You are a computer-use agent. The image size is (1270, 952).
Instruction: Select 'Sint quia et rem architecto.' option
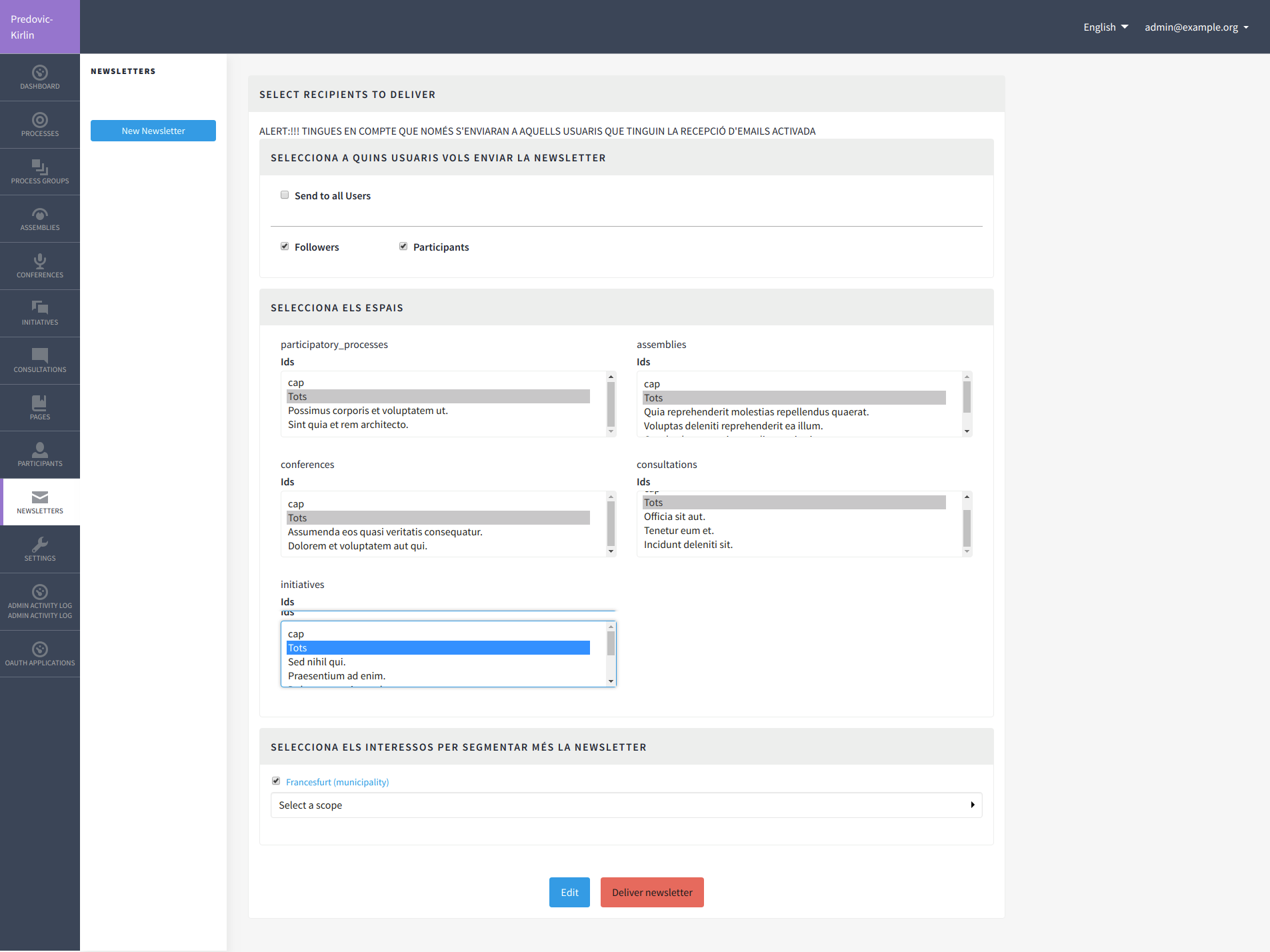click(x=438, y=425)
